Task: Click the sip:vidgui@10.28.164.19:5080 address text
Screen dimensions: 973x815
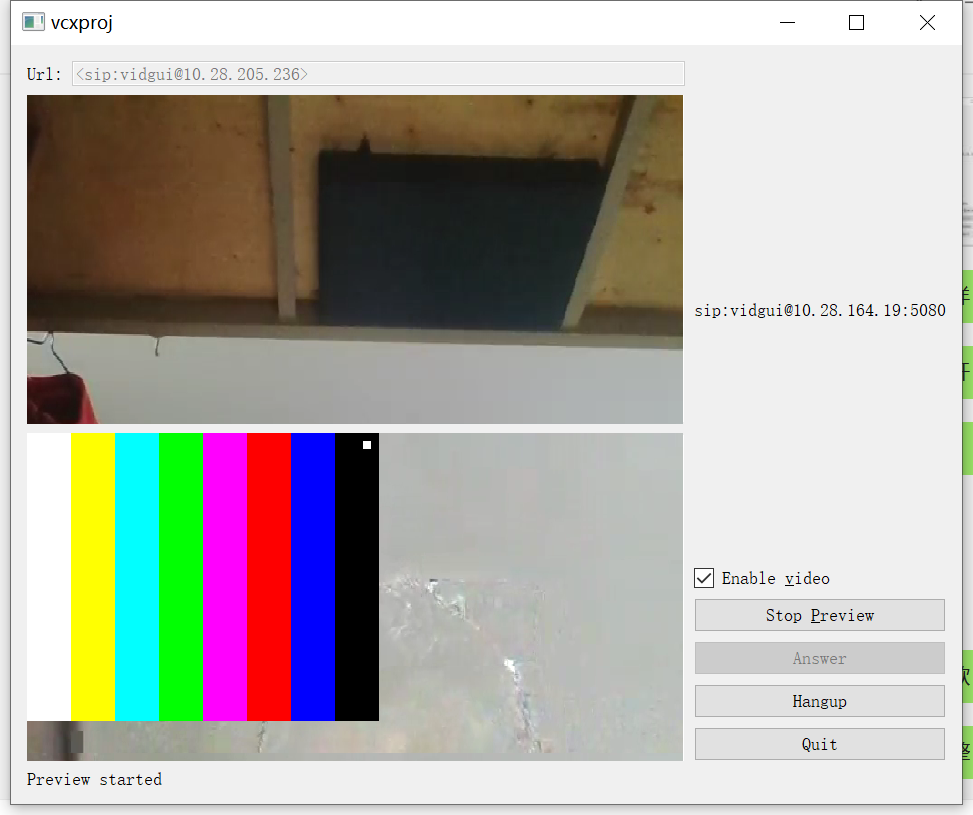Action: coord(819,310)
